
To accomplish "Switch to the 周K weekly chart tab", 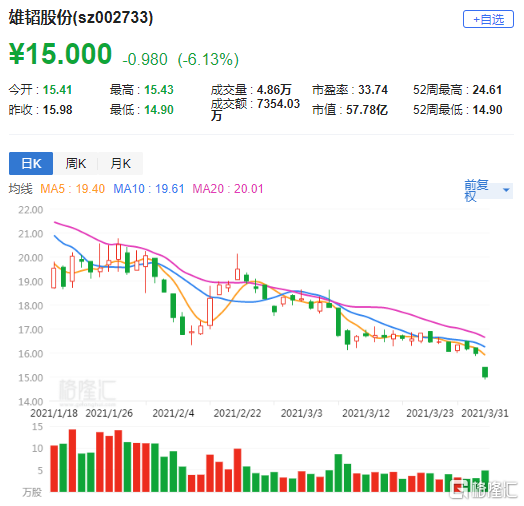I will (x=76, y=163).
